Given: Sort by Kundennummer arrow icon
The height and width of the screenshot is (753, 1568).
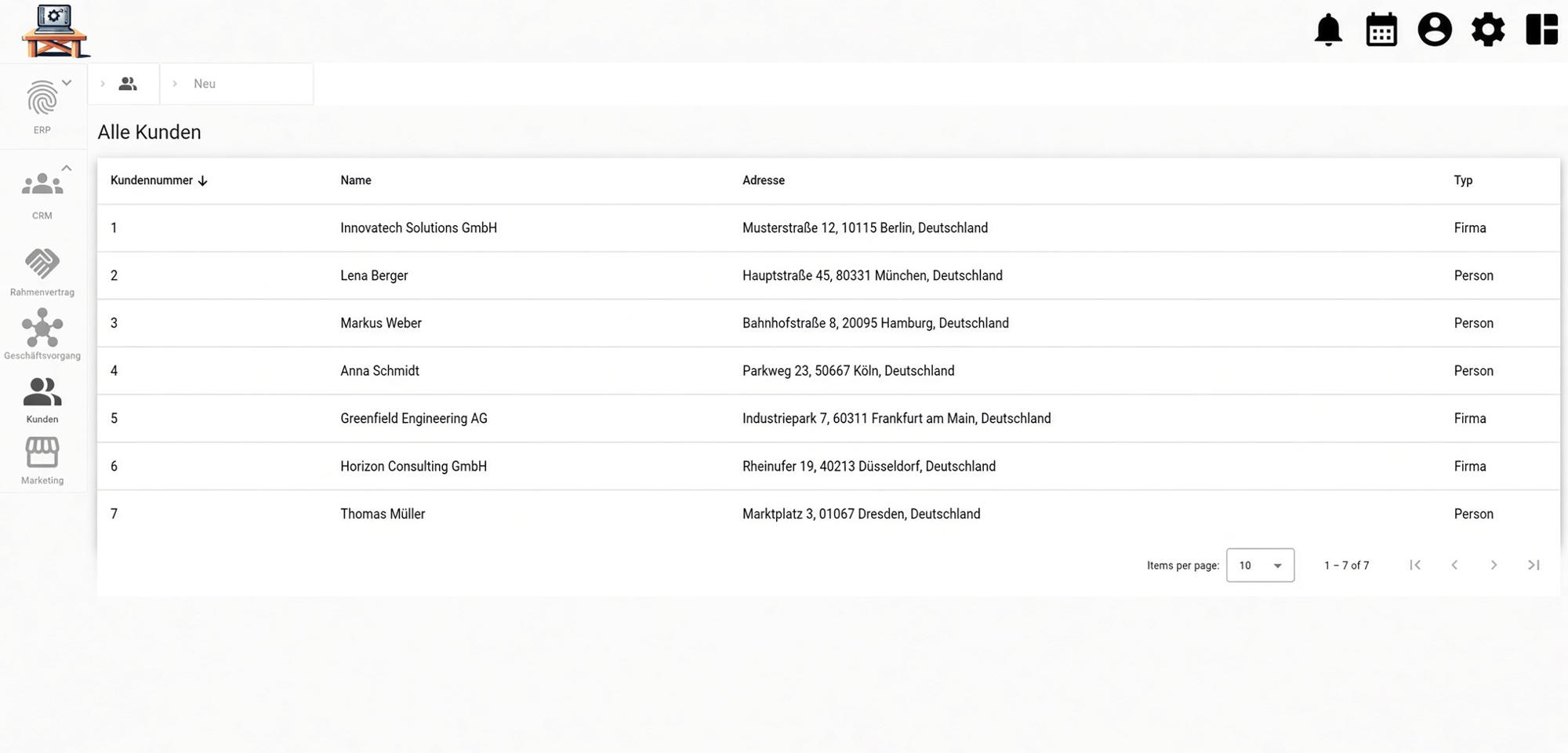Looking at the screenshot, I should coord(202,181).
